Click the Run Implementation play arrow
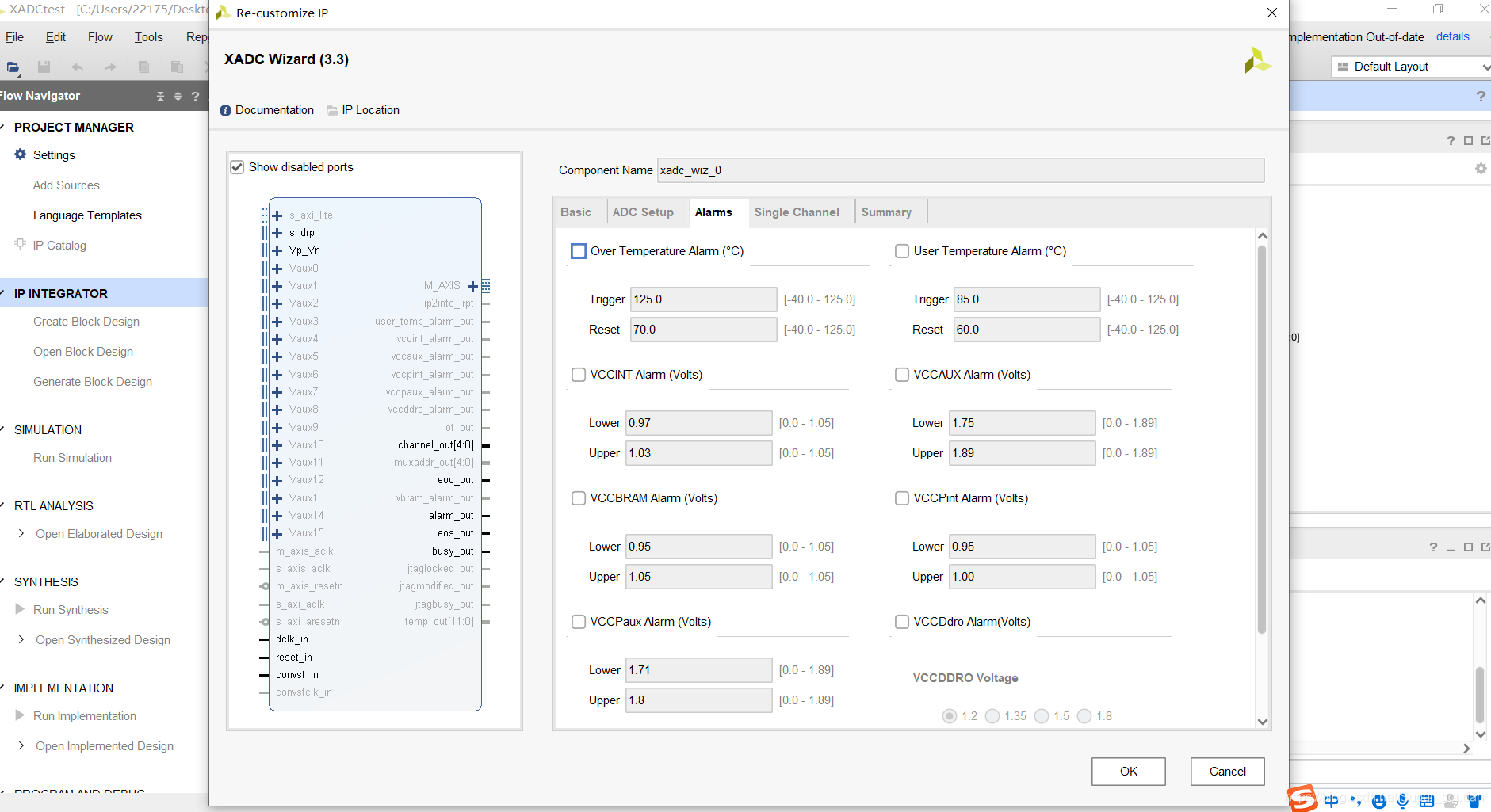This screenshot has height=812, width=1491. 20,715
